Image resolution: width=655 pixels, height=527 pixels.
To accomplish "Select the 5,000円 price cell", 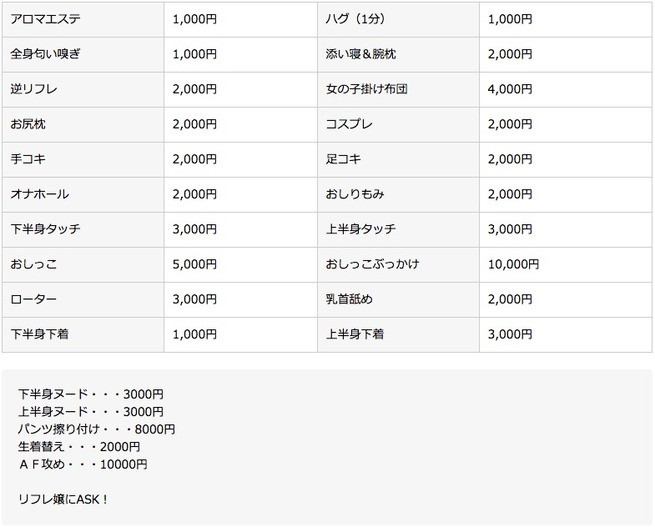I will pos(194,264).
